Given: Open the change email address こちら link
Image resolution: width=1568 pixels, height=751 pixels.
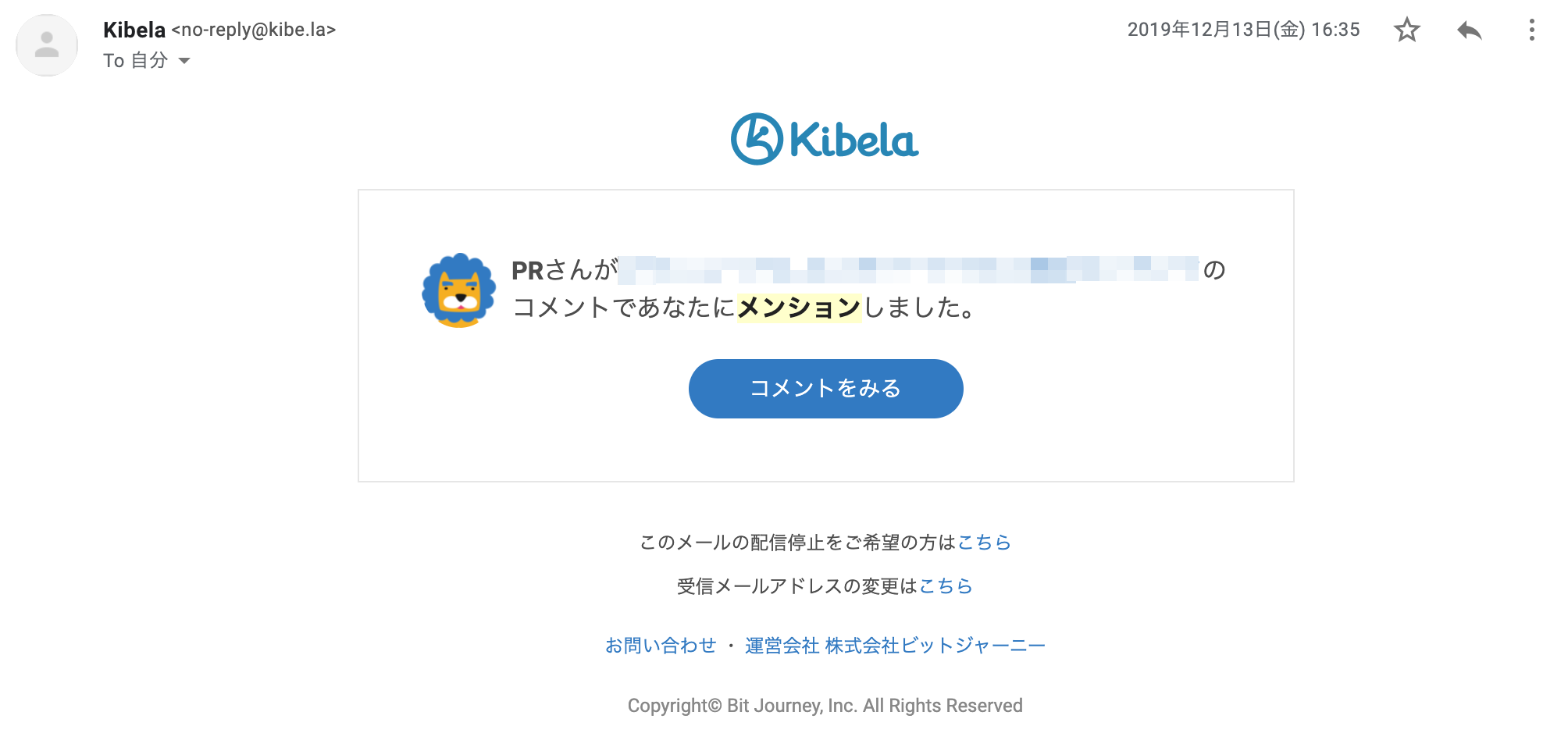Looking at the screenshot, I should pos(946,585).
